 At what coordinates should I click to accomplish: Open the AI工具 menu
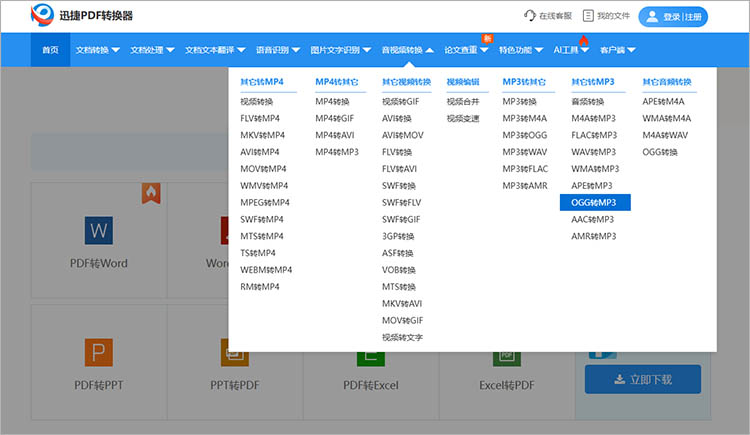(571, 50)
